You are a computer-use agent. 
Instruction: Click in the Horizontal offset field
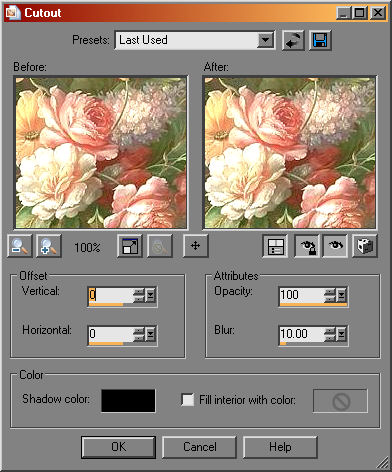(x=111, y=333)
